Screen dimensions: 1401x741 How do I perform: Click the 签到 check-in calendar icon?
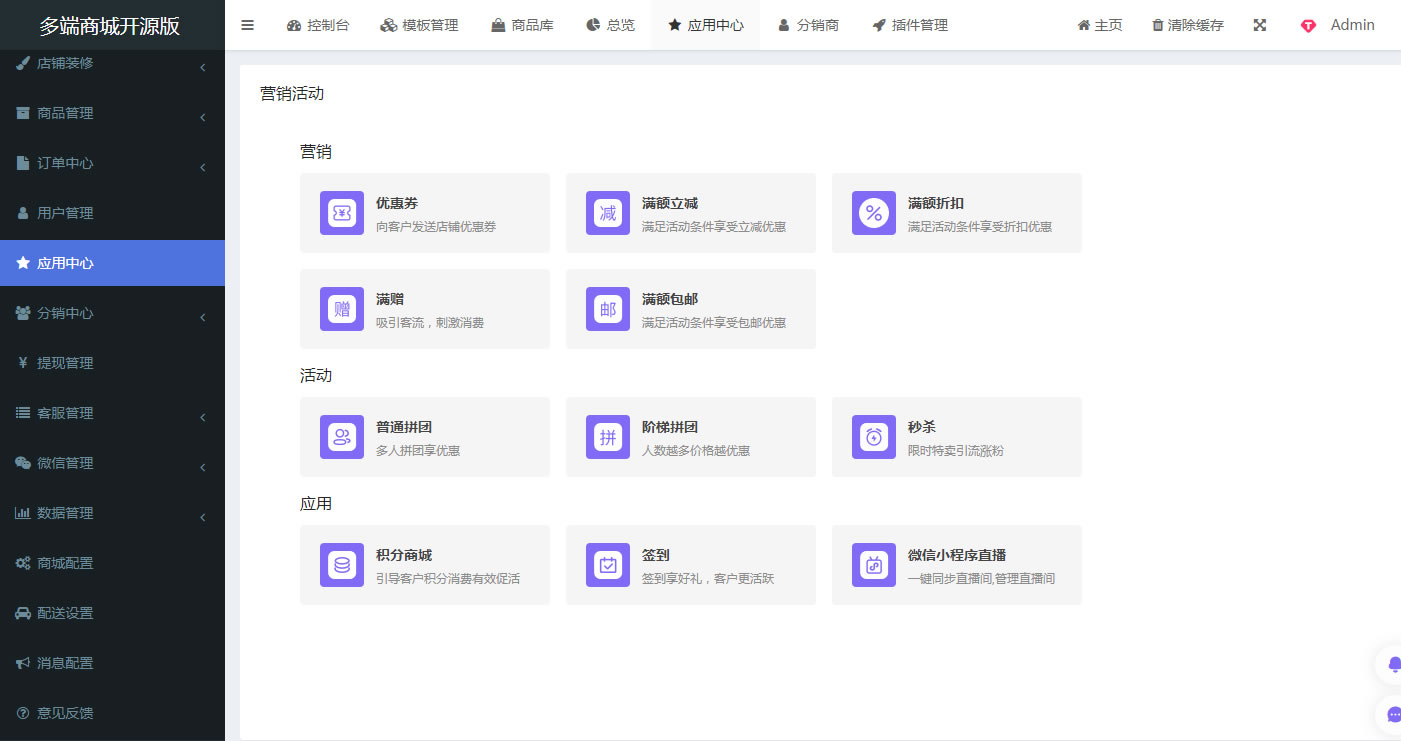coord(608,565)
